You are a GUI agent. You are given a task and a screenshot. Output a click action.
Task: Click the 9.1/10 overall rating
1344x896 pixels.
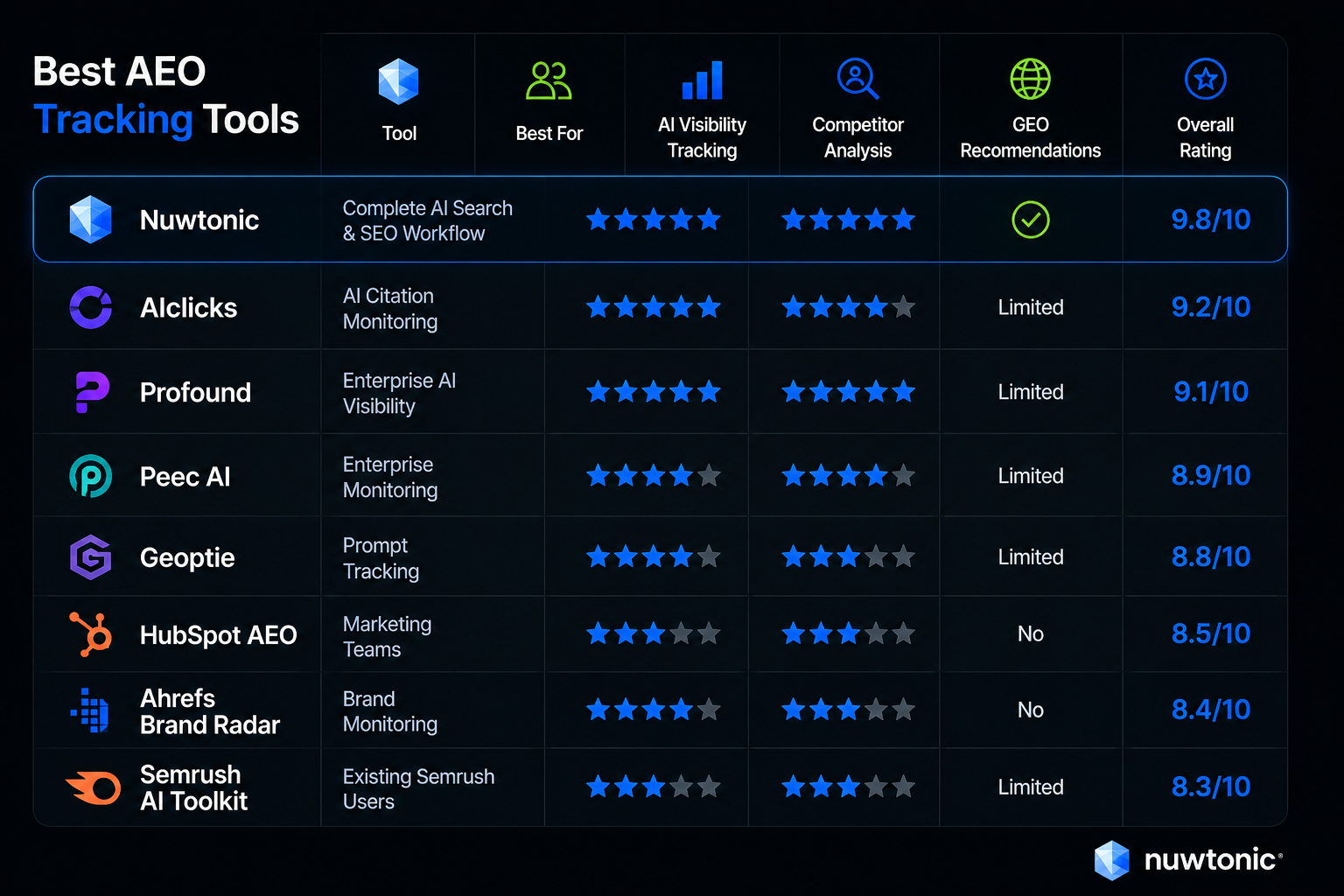point(1211,392)
